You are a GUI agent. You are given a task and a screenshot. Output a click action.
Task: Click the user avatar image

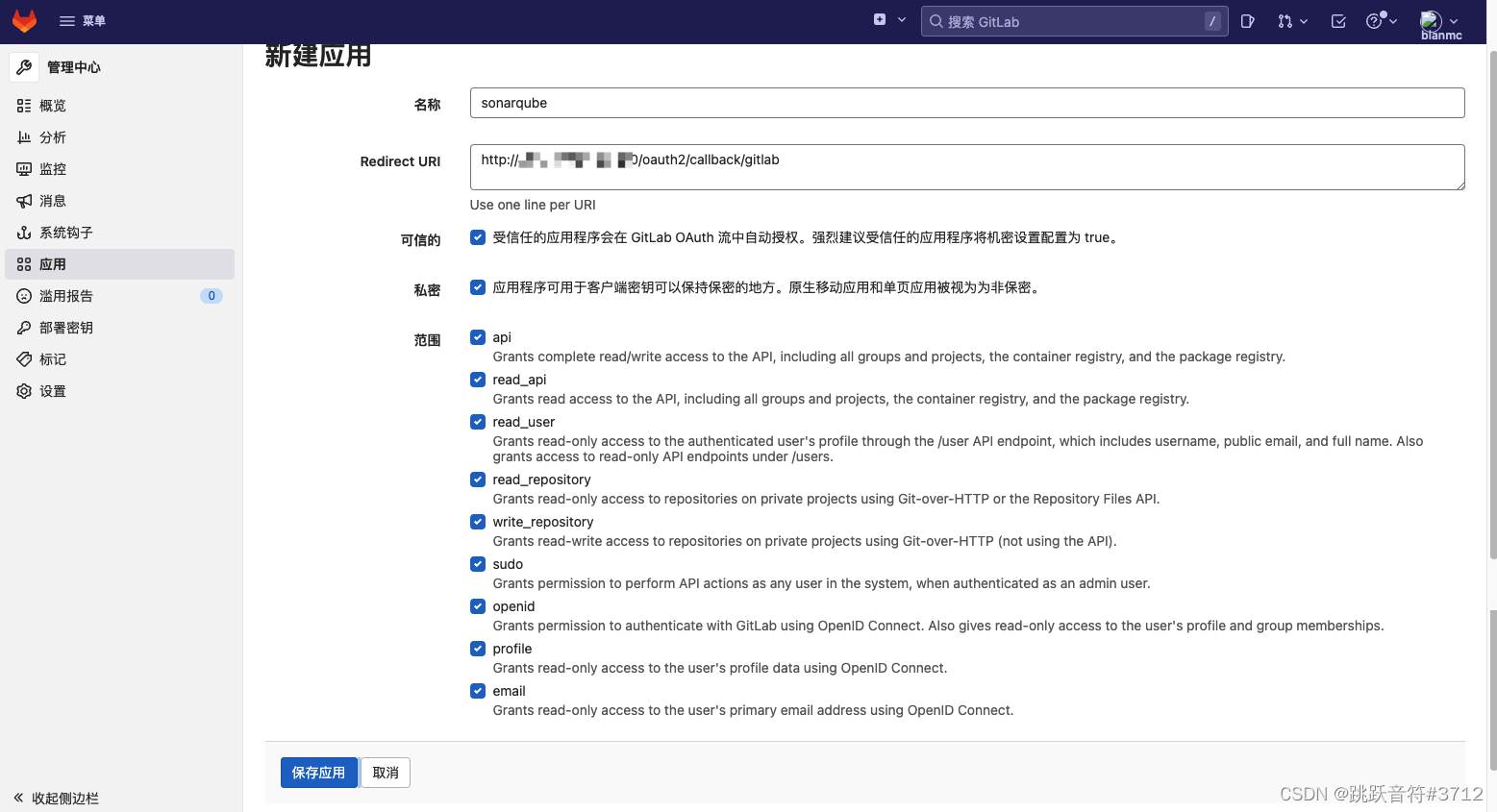(x=1431, y=20)
